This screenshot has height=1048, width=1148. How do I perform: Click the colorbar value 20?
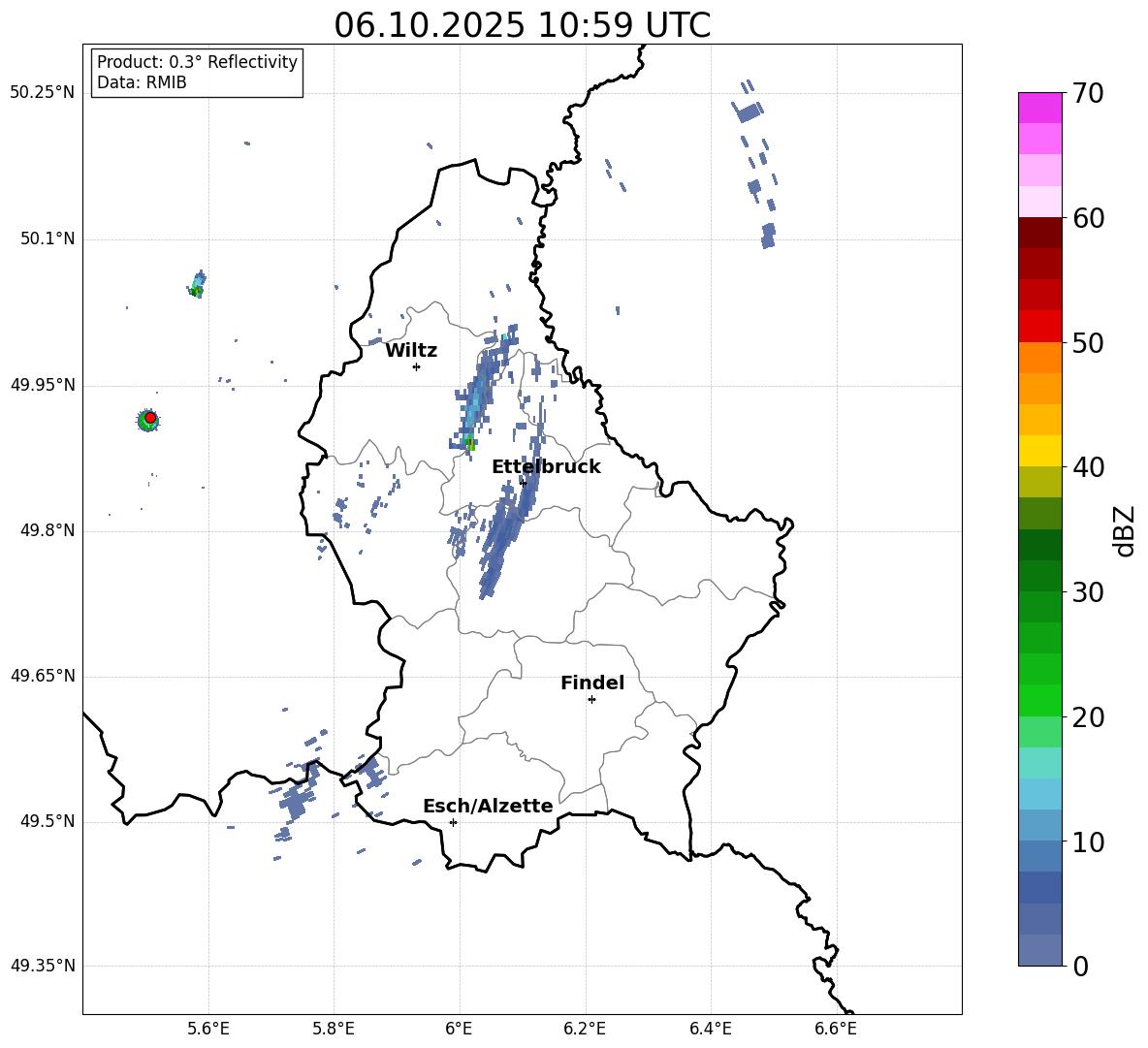[x=1088, y=717]
